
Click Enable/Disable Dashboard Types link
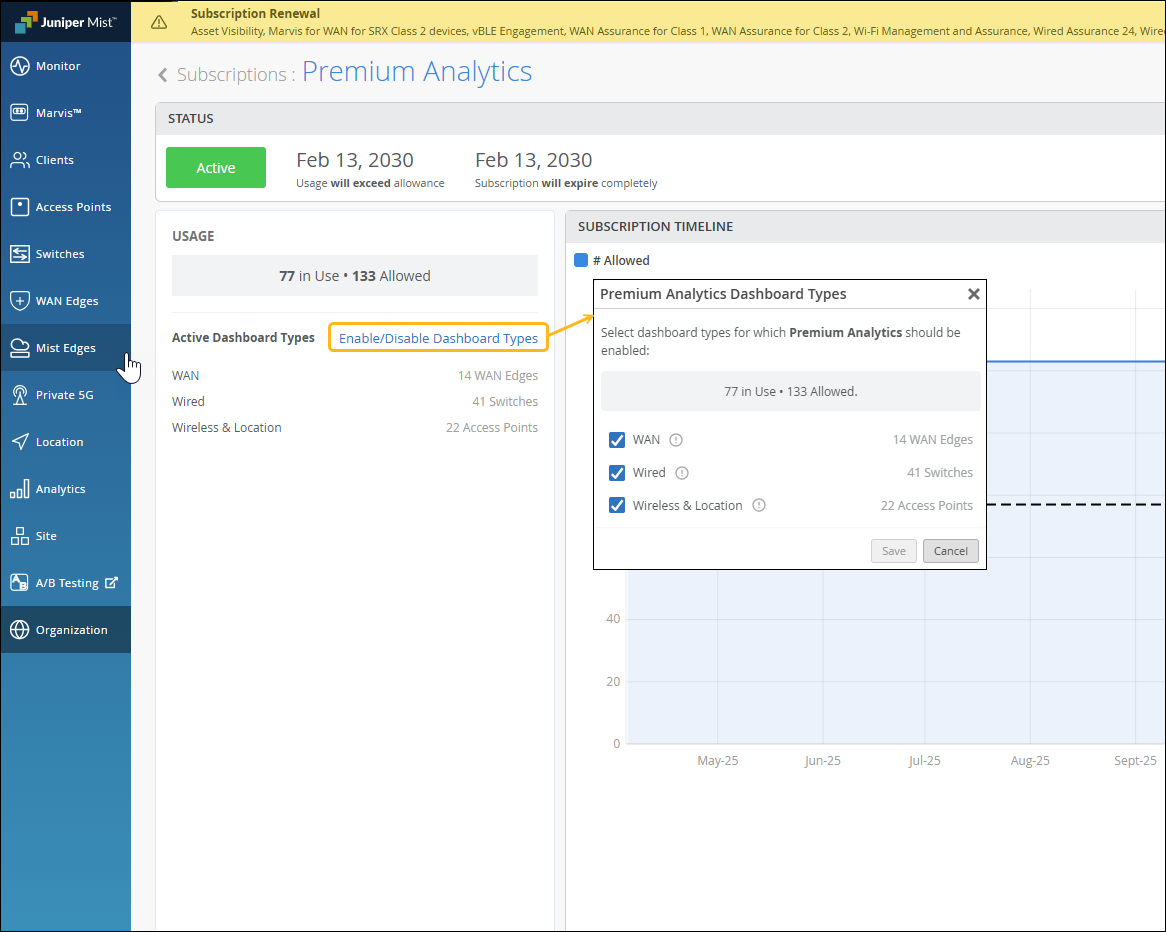(x=438, y=338)
